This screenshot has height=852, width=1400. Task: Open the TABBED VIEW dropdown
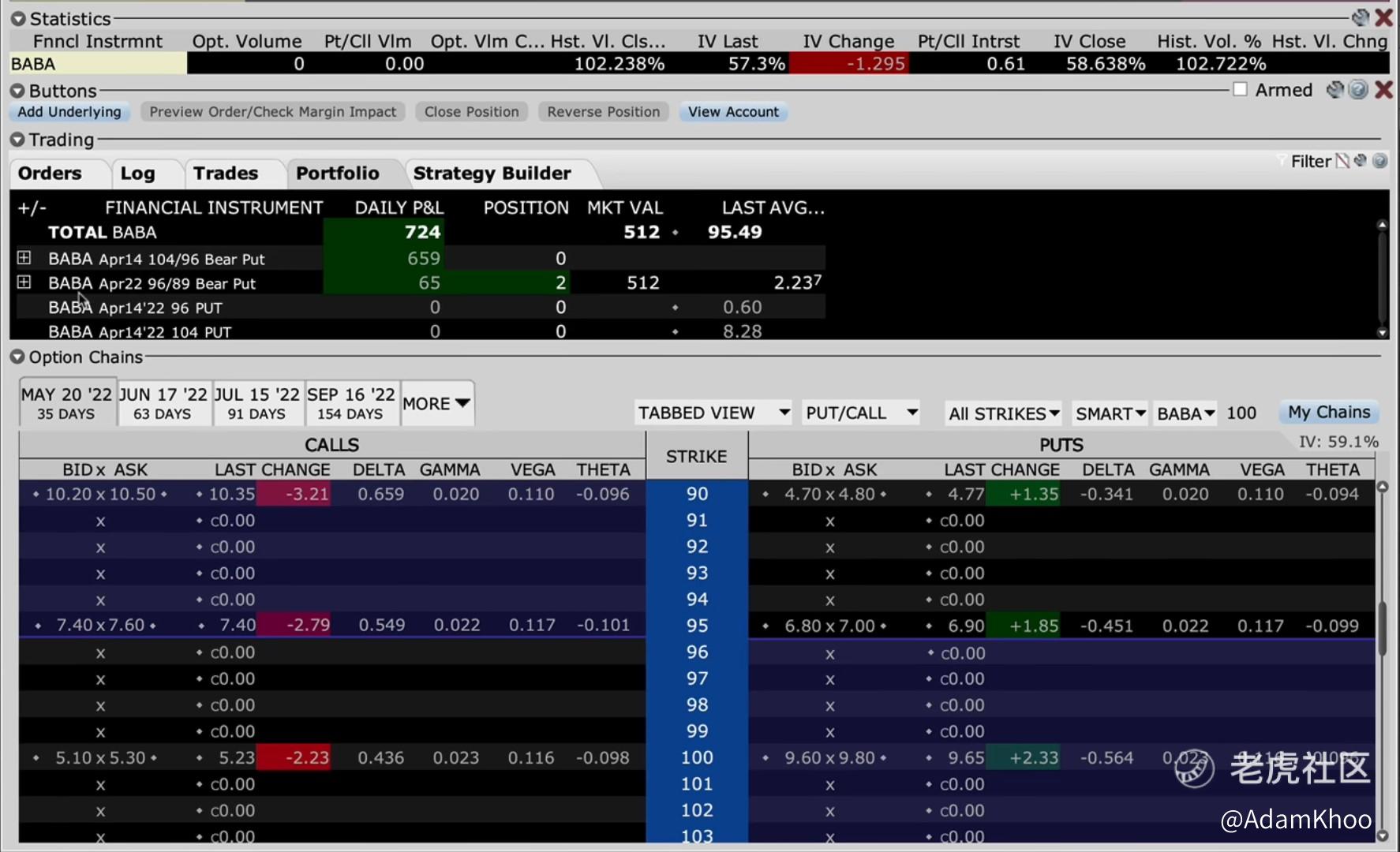[713, 413]
